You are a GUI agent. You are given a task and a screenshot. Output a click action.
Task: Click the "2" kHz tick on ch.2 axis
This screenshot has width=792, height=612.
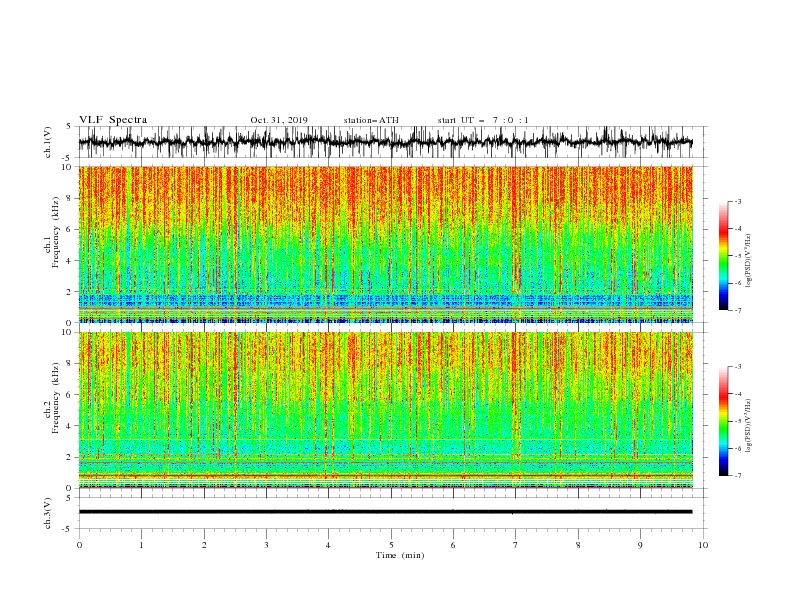coord(70,457)
